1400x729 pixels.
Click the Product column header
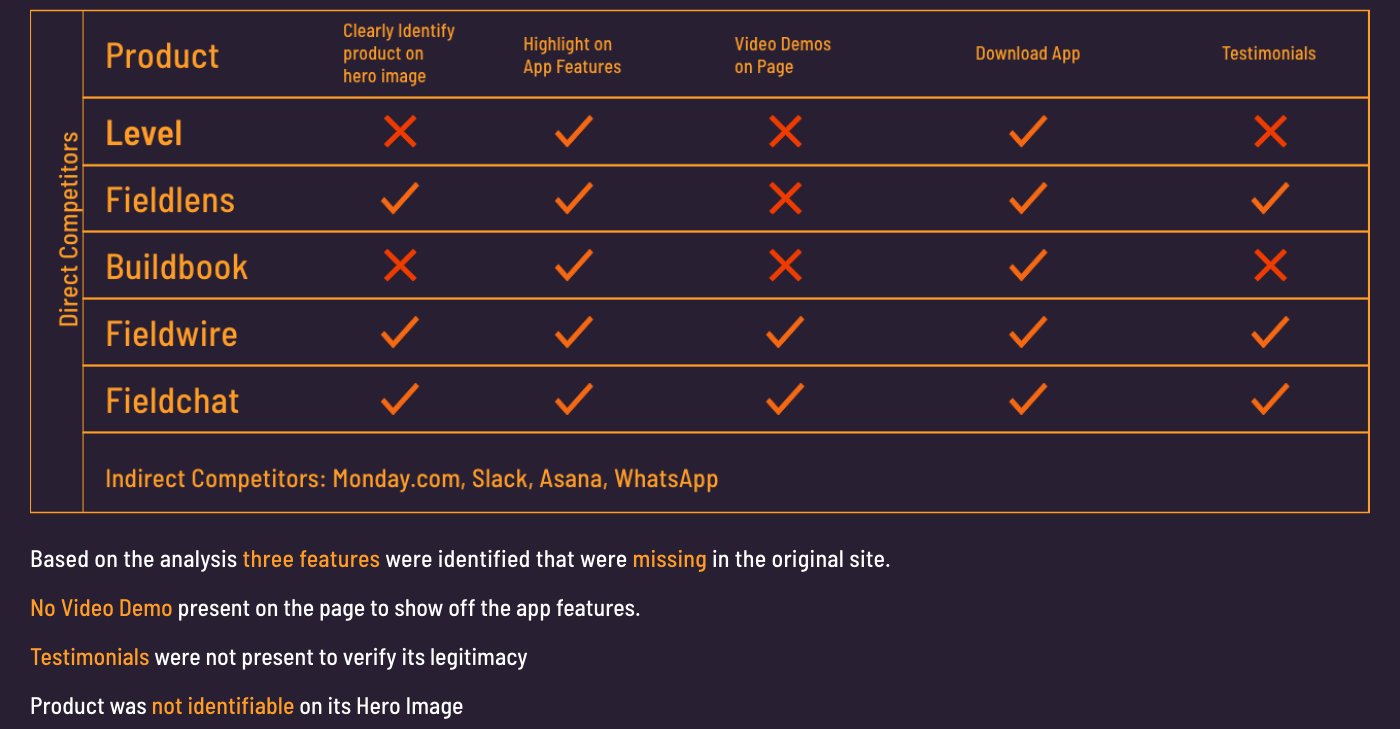coord(162,55)
